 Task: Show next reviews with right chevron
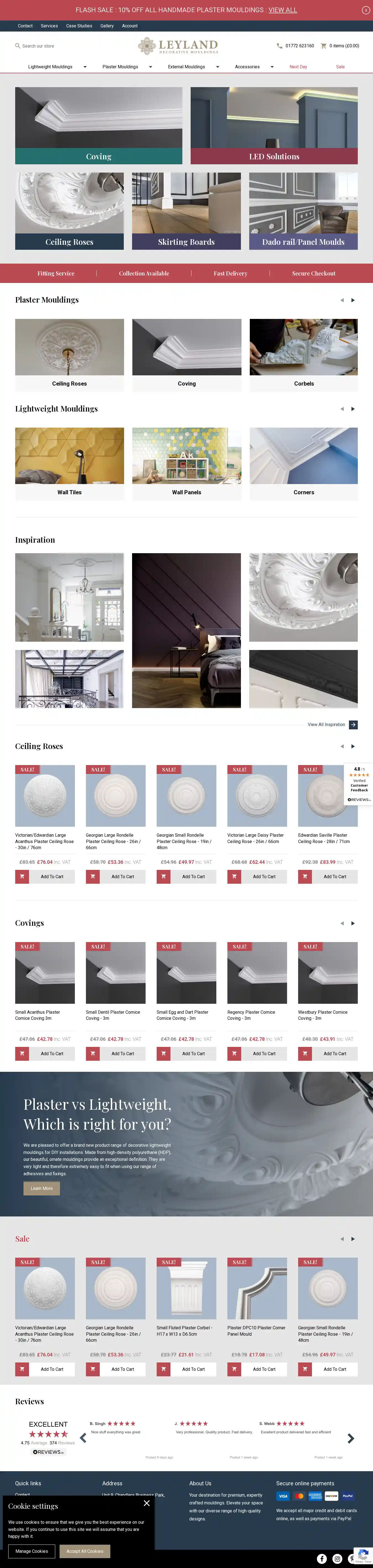(351, 1438)
